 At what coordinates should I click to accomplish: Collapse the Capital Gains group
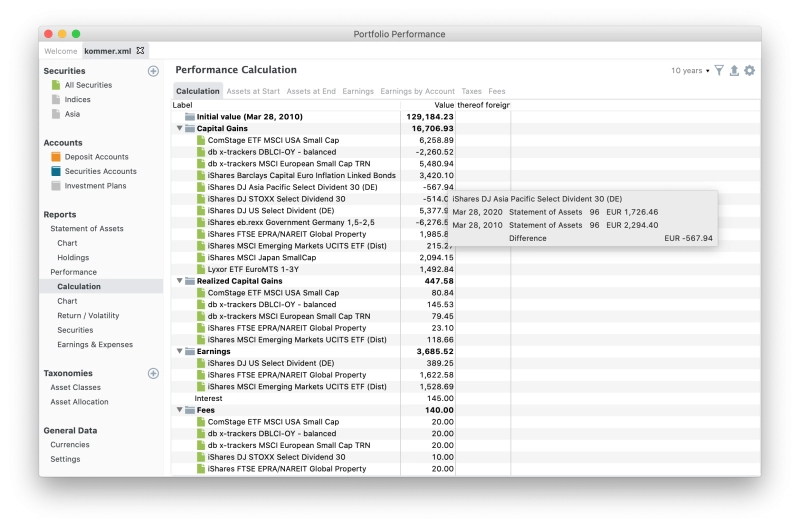tap(180, 128)
